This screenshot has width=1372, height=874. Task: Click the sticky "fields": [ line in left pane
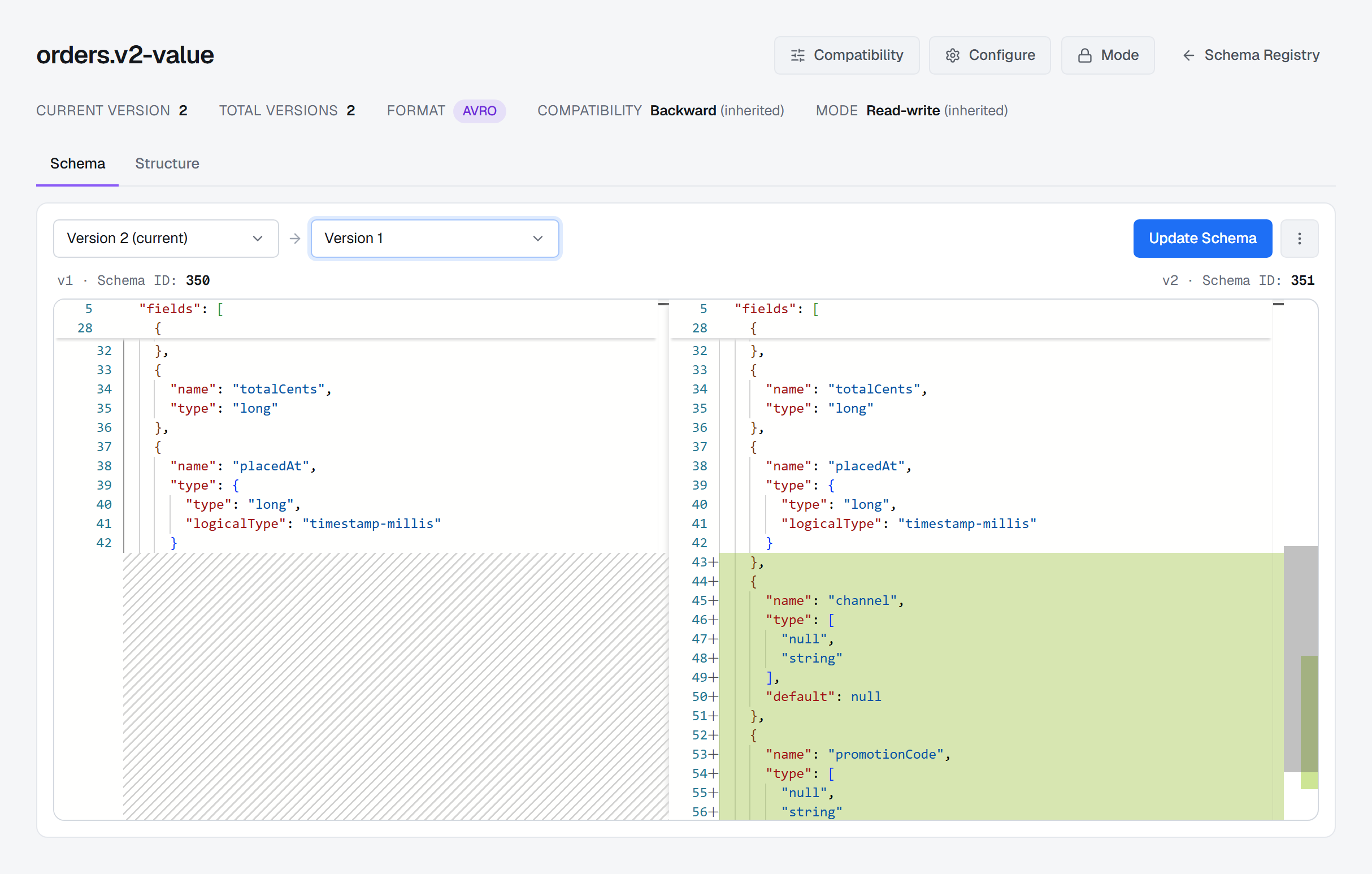click(x=181, y=309)
